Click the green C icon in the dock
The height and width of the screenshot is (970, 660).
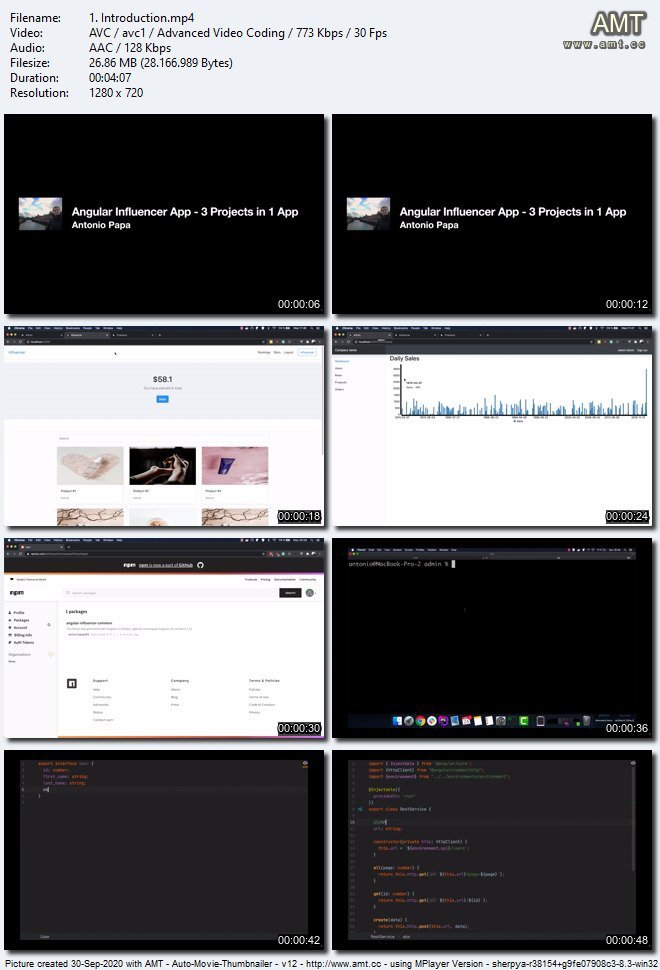tap(523, 721)
